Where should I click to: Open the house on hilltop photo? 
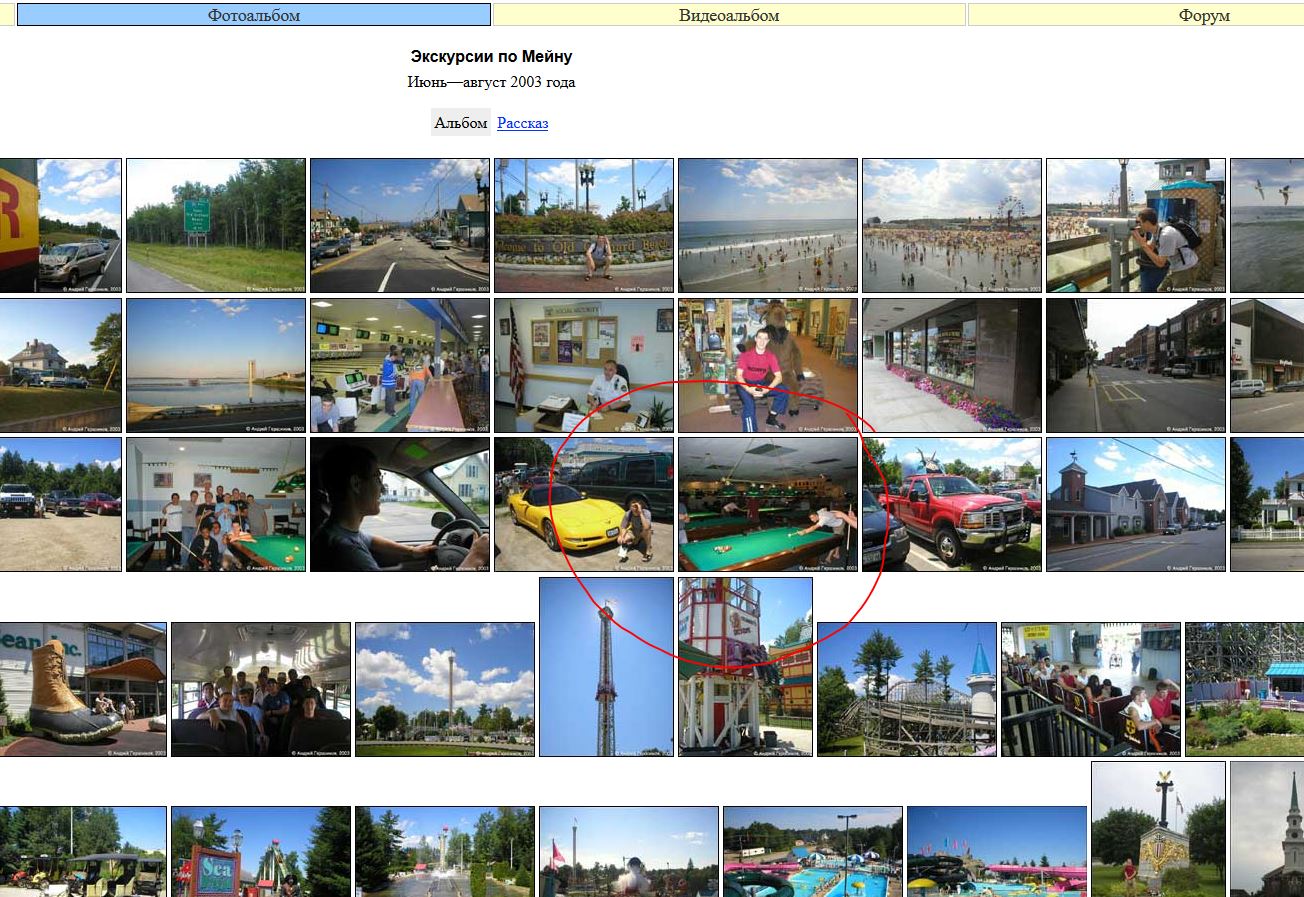tap(60, 365)
